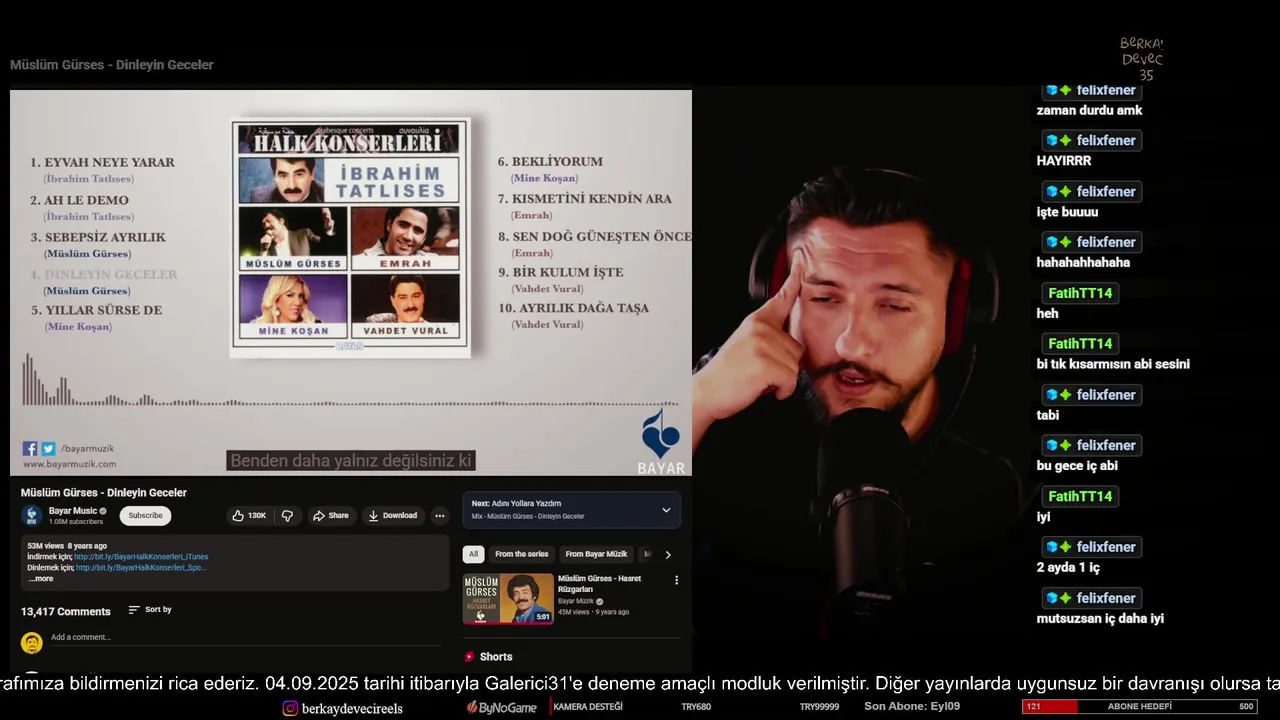The image size is (1280, 720).
Task: Click the subtitle Benden daha yalnız değilsiniz ki
Action: point(350,461)
